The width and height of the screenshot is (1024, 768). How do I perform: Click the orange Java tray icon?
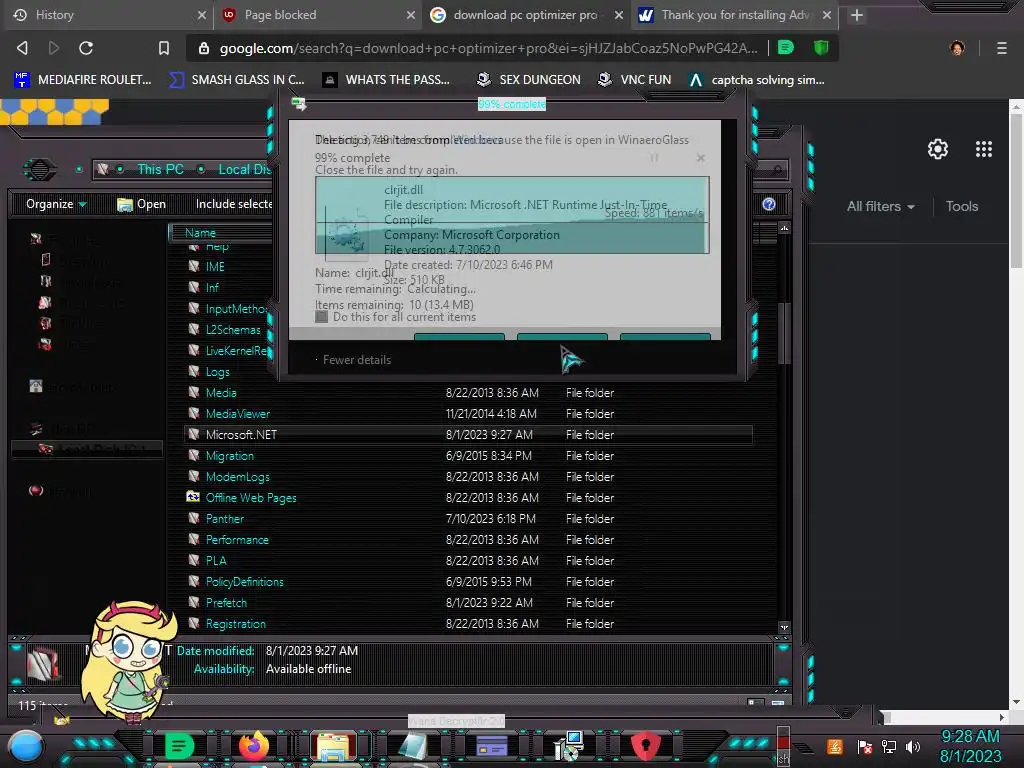tap(835, 746)
